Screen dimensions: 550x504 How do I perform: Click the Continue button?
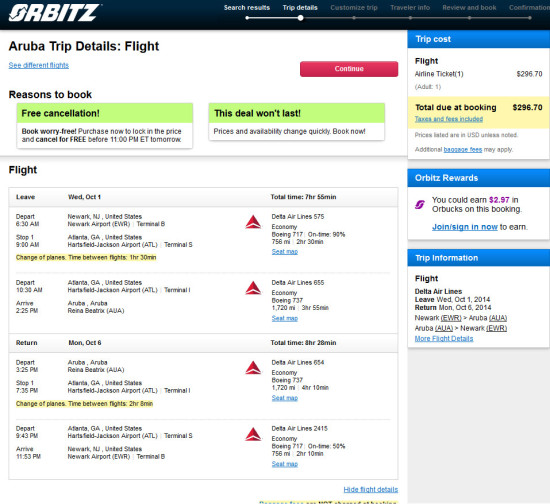click(x=349, y=69)
